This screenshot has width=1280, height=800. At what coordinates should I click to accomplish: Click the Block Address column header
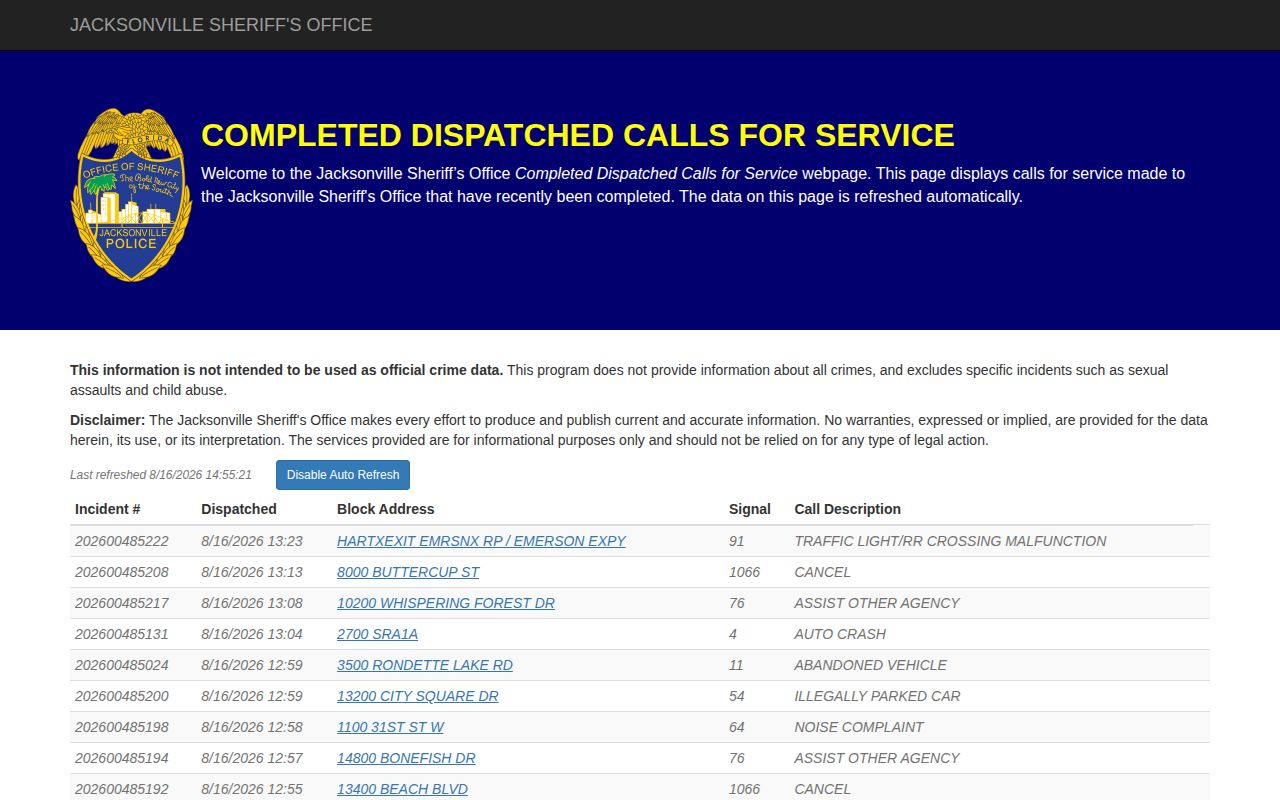(386, 509)
